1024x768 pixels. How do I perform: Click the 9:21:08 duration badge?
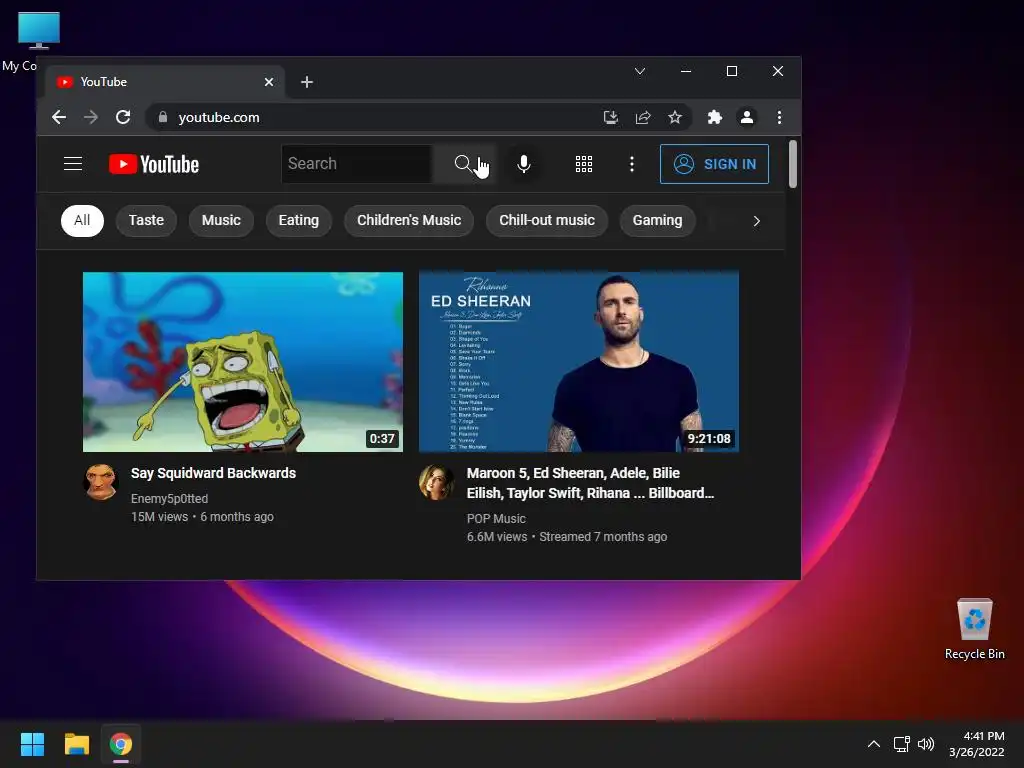pos(709,439)
